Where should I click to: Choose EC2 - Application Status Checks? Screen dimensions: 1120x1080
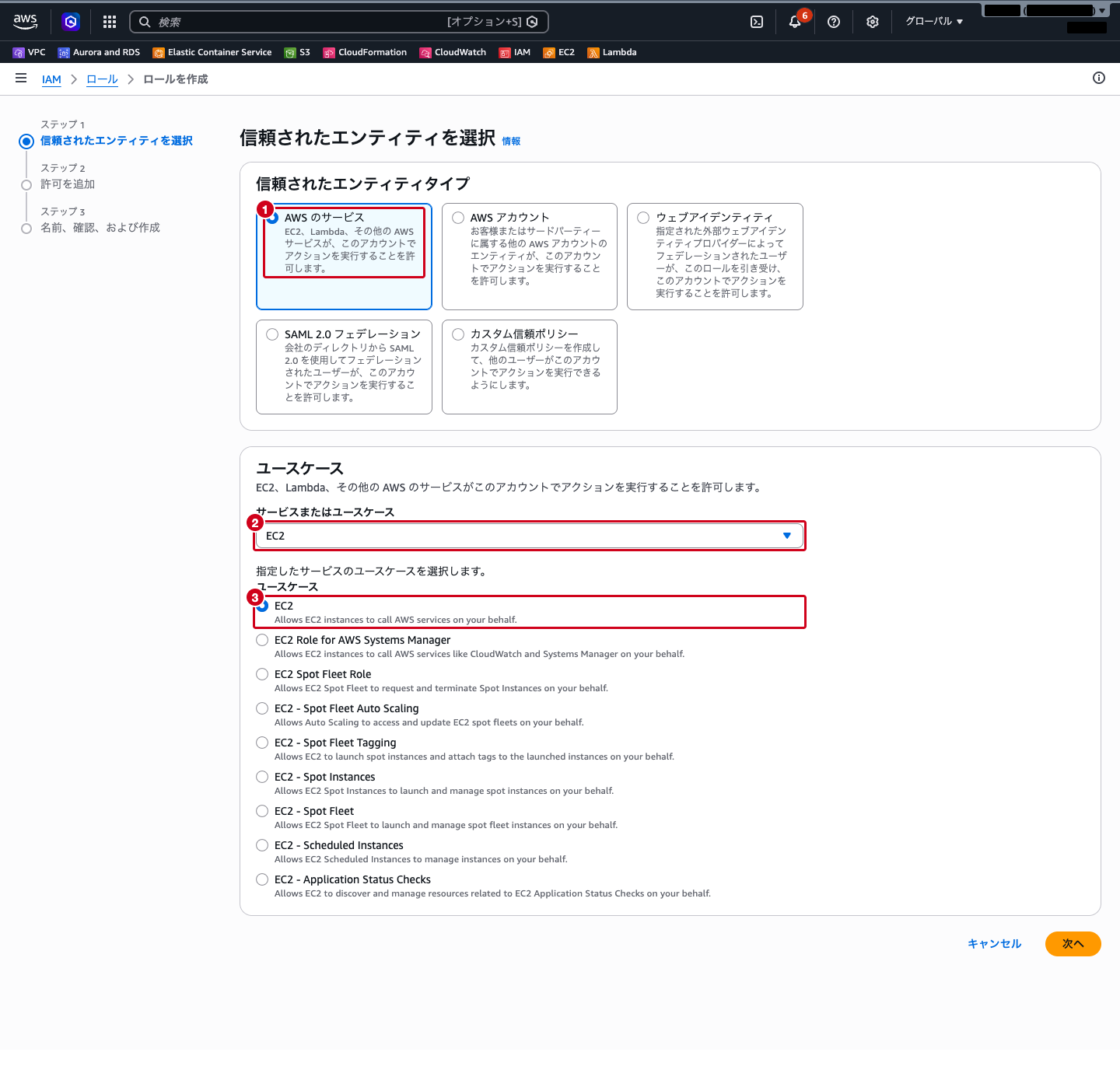pyautogui.click(x=262, y=879)
